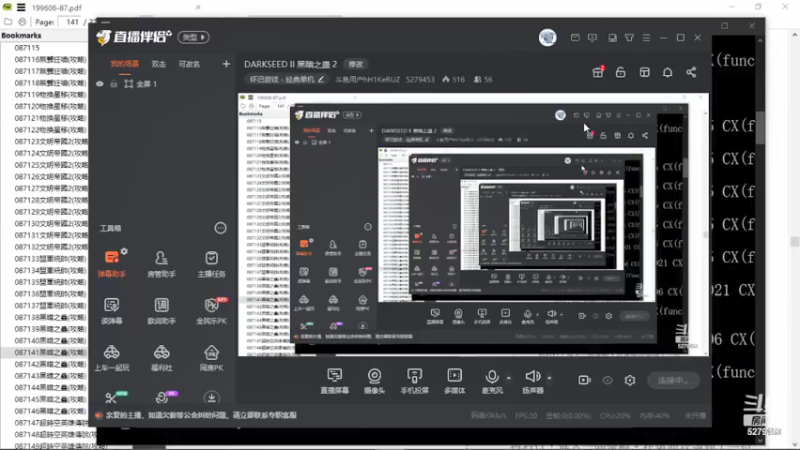Select bookmark 087115 in the PDF viewer
The width and height of the screenshot is (800, 450).
coord(27,47)
